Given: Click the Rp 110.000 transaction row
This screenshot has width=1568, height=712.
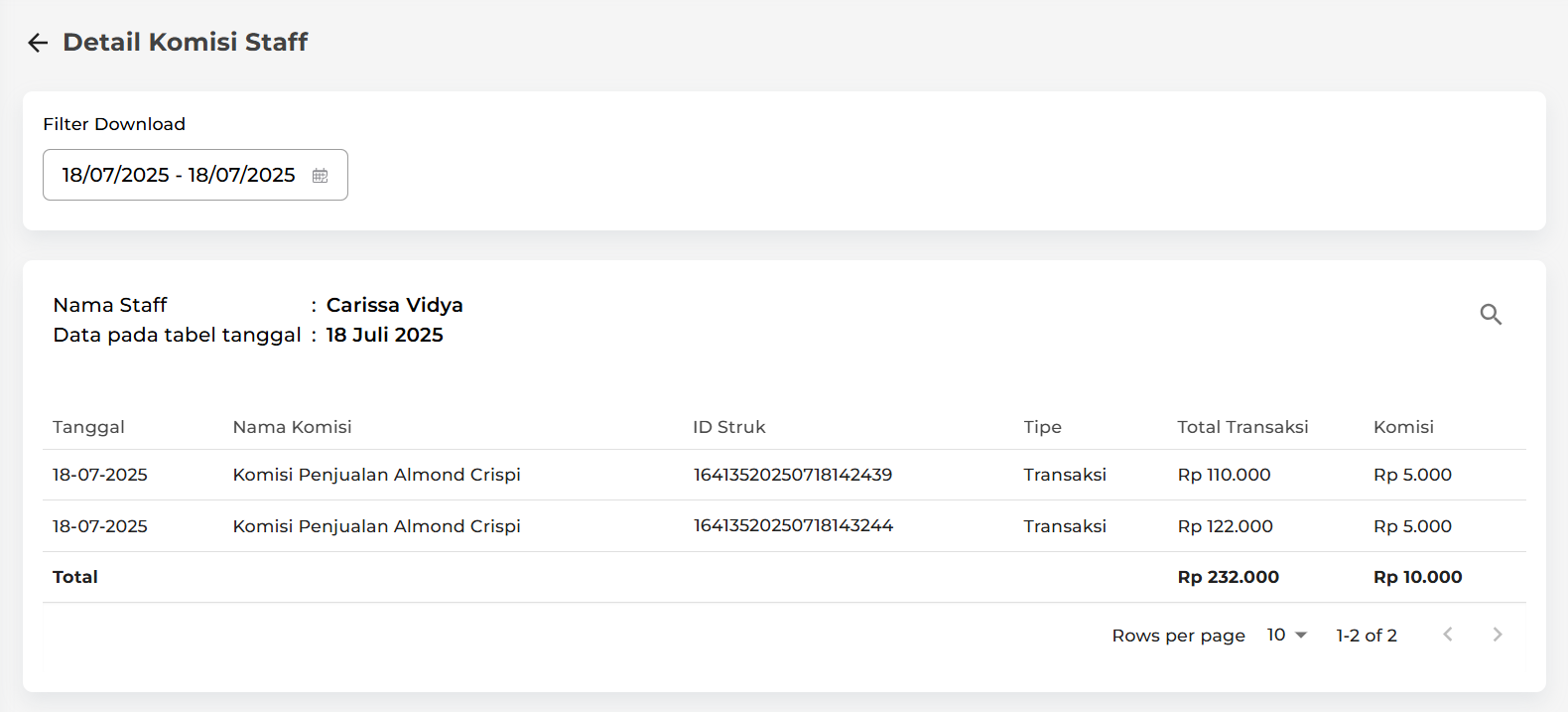Looking at the screenshot, I should click(x=784, y=475).
